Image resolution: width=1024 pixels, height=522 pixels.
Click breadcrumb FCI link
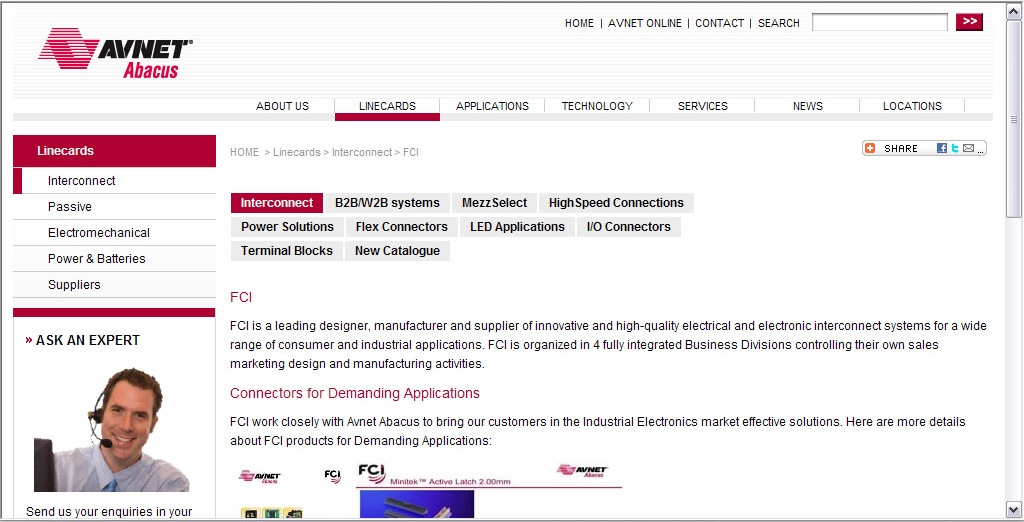411,152
